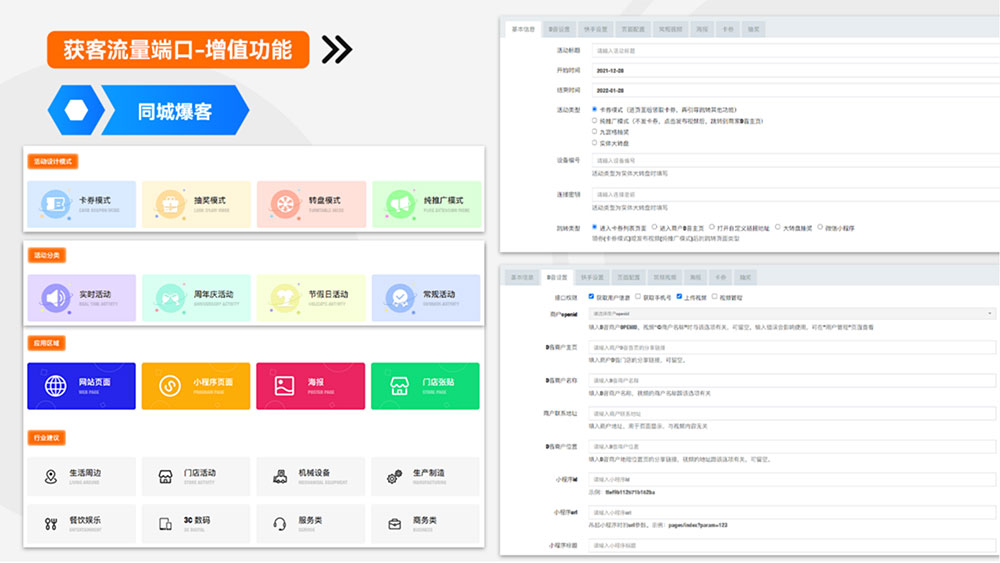Viewport: 1000px width, 563px height.
Task: Open the 小程序页面 mini program tile
Action: [196, 385]
